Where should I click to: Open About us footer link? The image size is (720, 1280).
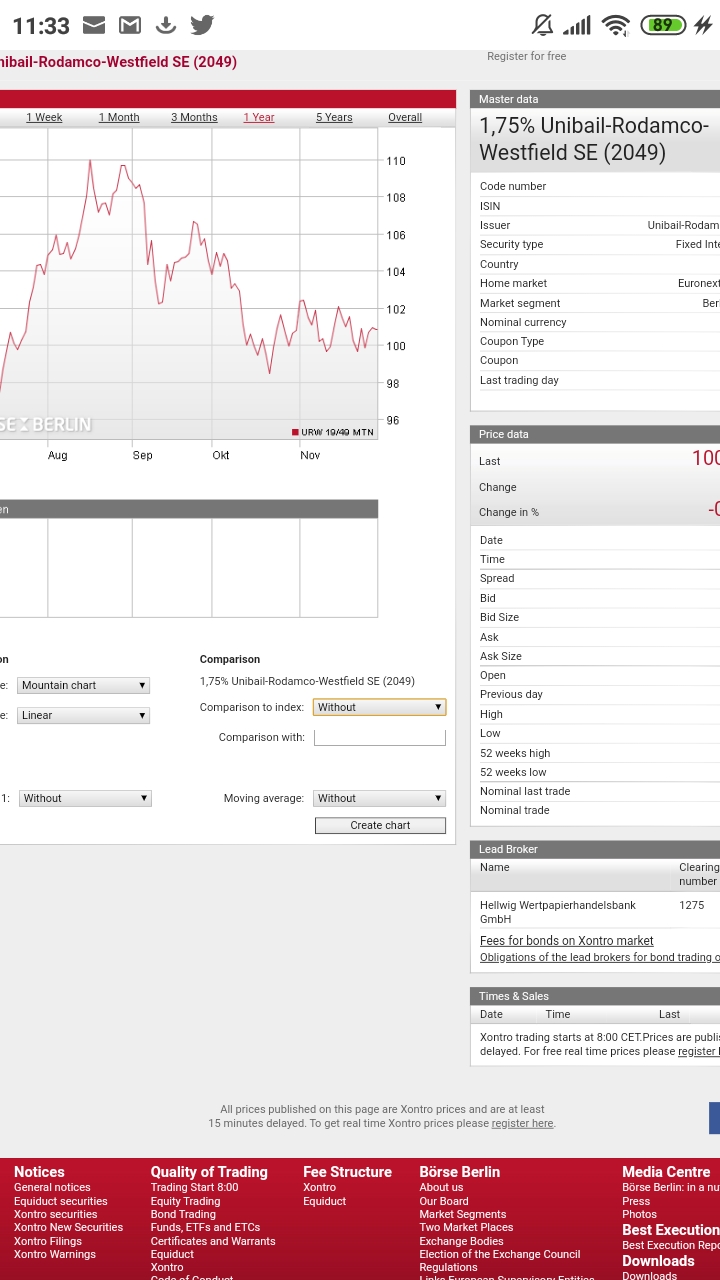[x=441, y=1187]
